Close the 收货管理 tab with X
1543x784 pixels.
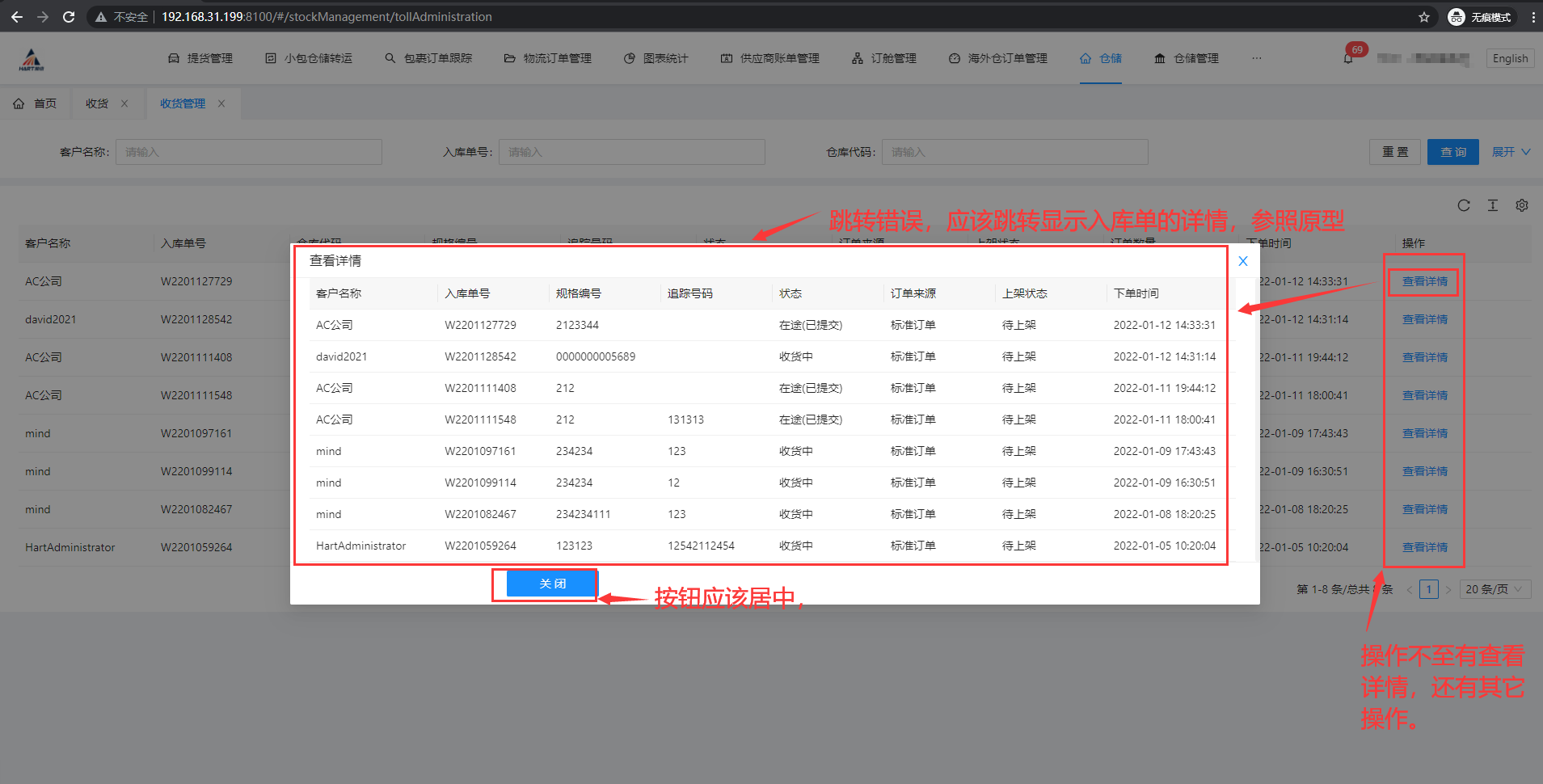pos(221,103)
